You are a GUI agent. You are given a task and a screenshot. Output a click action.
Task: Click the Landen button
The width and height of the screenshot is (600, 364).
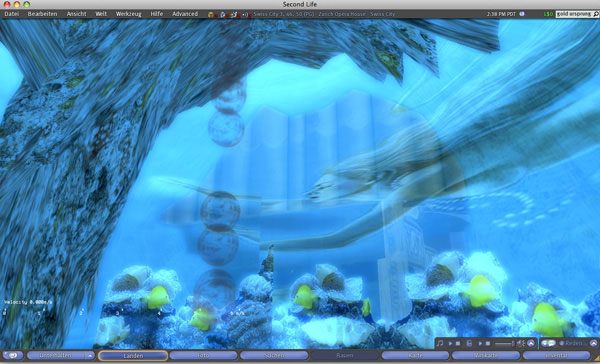click(x=133, y=356)
